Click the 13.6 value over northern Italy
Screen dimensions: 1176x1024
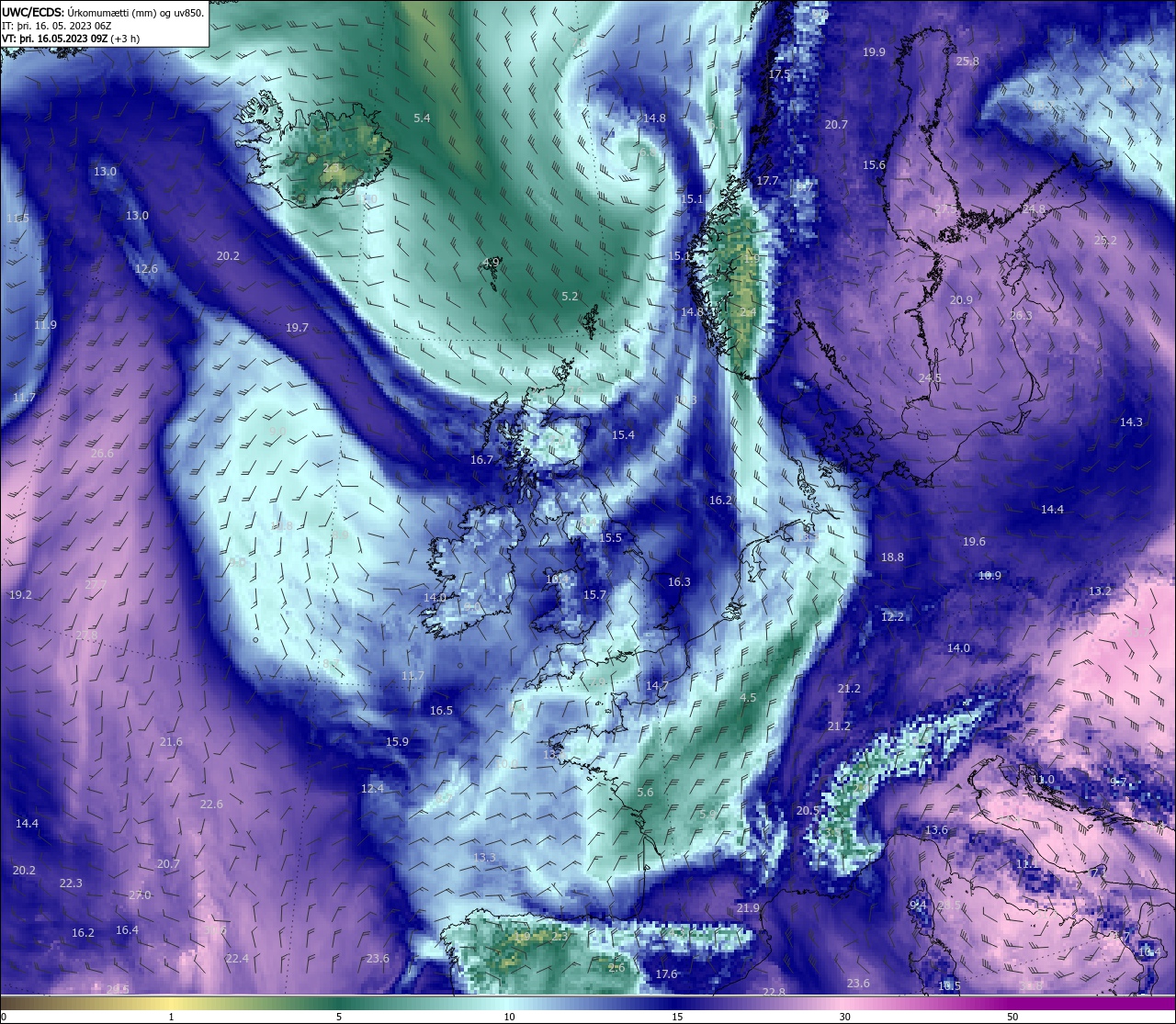[936, 830]
